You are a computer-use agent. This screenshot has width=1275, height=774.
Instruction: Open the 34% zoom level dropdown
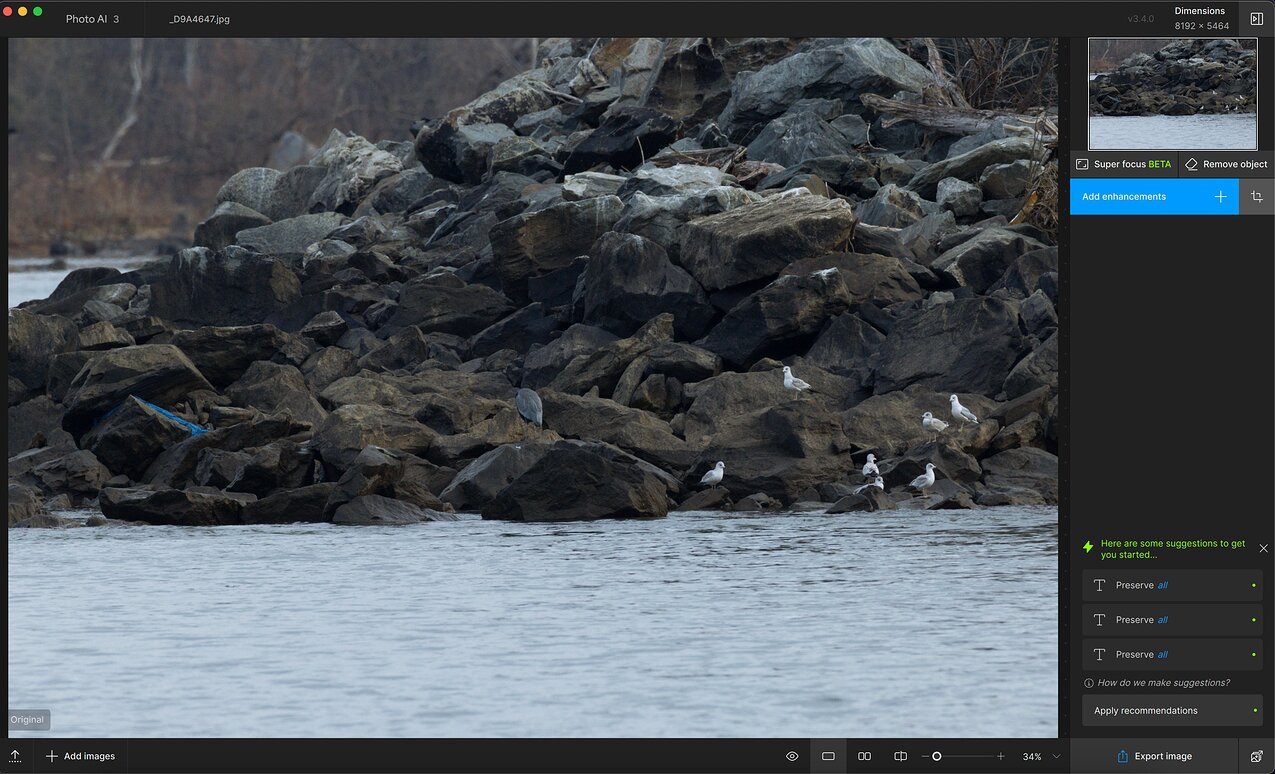tap(1038, 757)
